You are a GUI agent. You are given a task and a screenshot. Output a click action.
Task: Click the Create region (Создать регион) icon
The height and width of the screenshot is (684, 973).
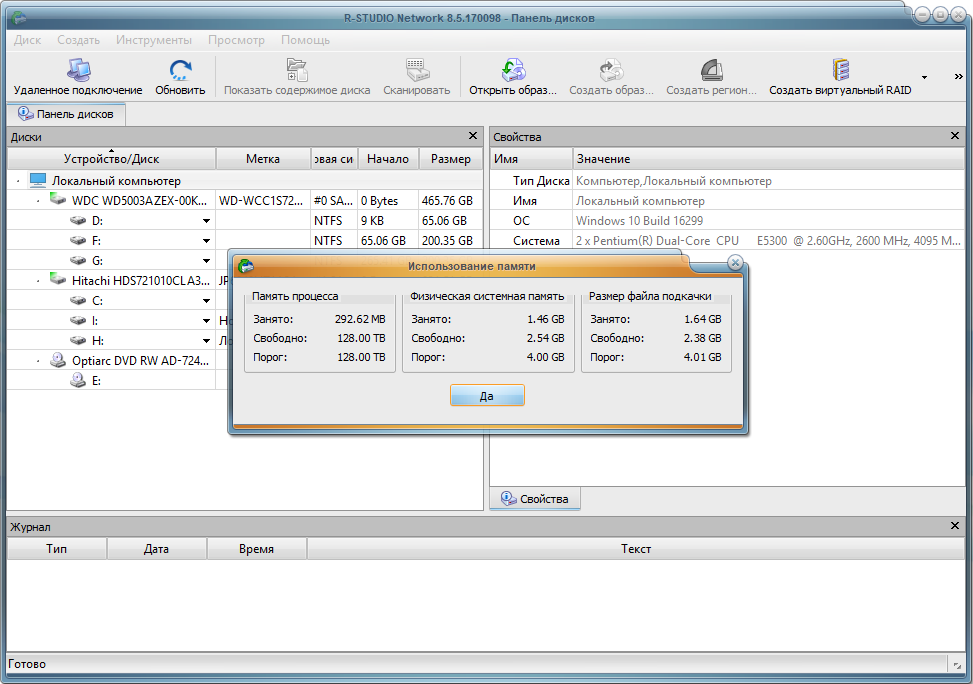point(711,70)
